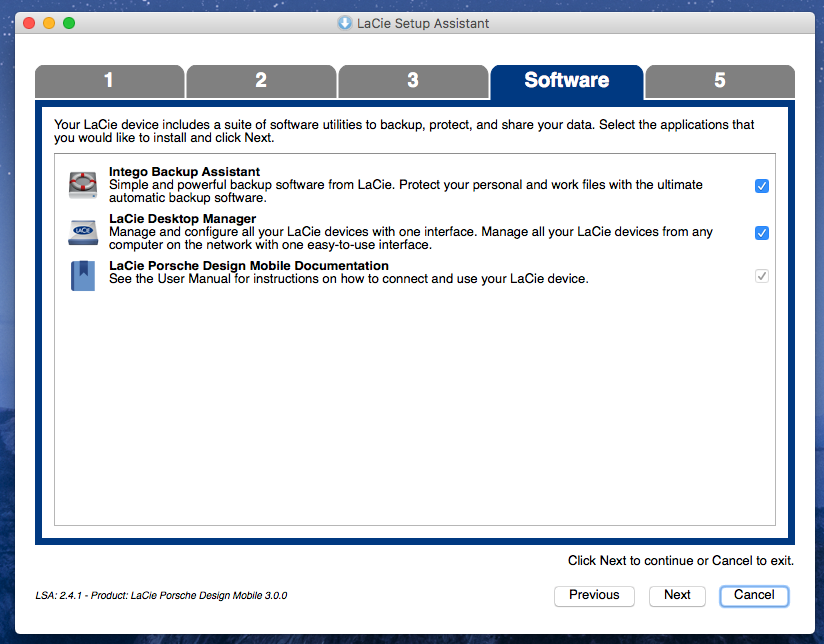
Task: Go to step 2 tab
Action: coord(261,81)
